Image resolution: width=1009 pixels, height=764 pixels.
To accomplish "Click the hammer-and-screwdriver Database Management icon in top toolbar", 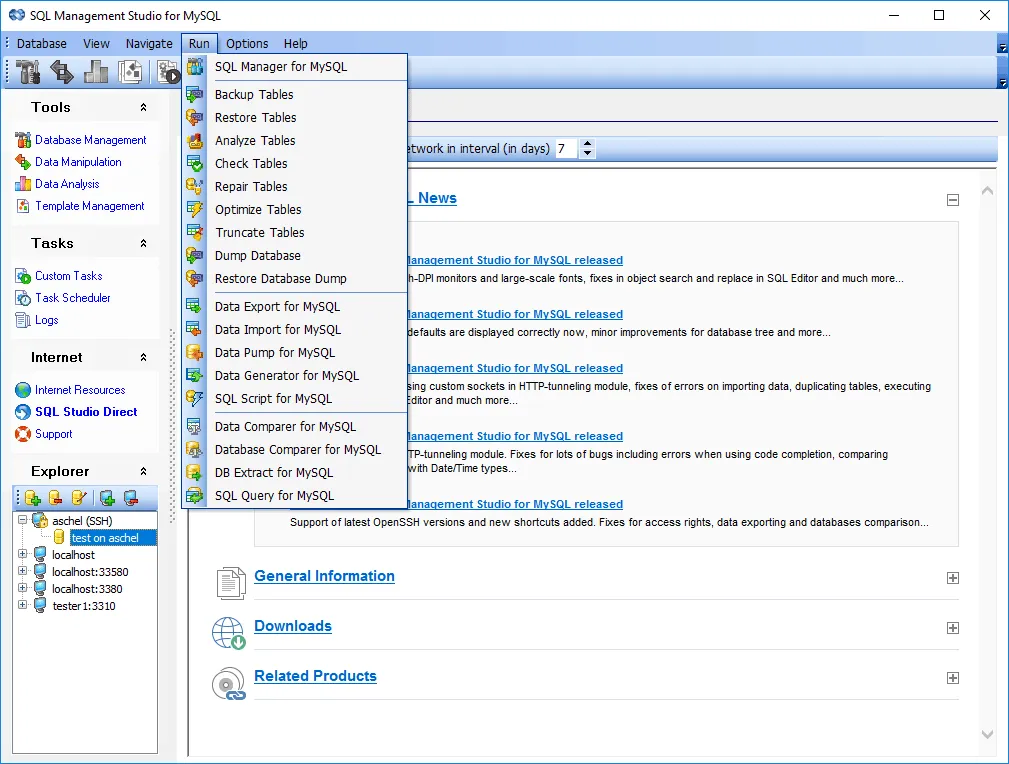I will coord(27,72).
